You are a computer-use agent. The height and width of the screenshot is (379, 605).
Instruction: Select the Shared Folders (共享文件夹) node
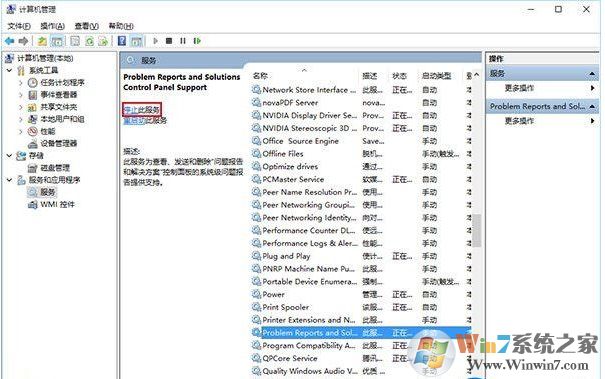point(53,107)
